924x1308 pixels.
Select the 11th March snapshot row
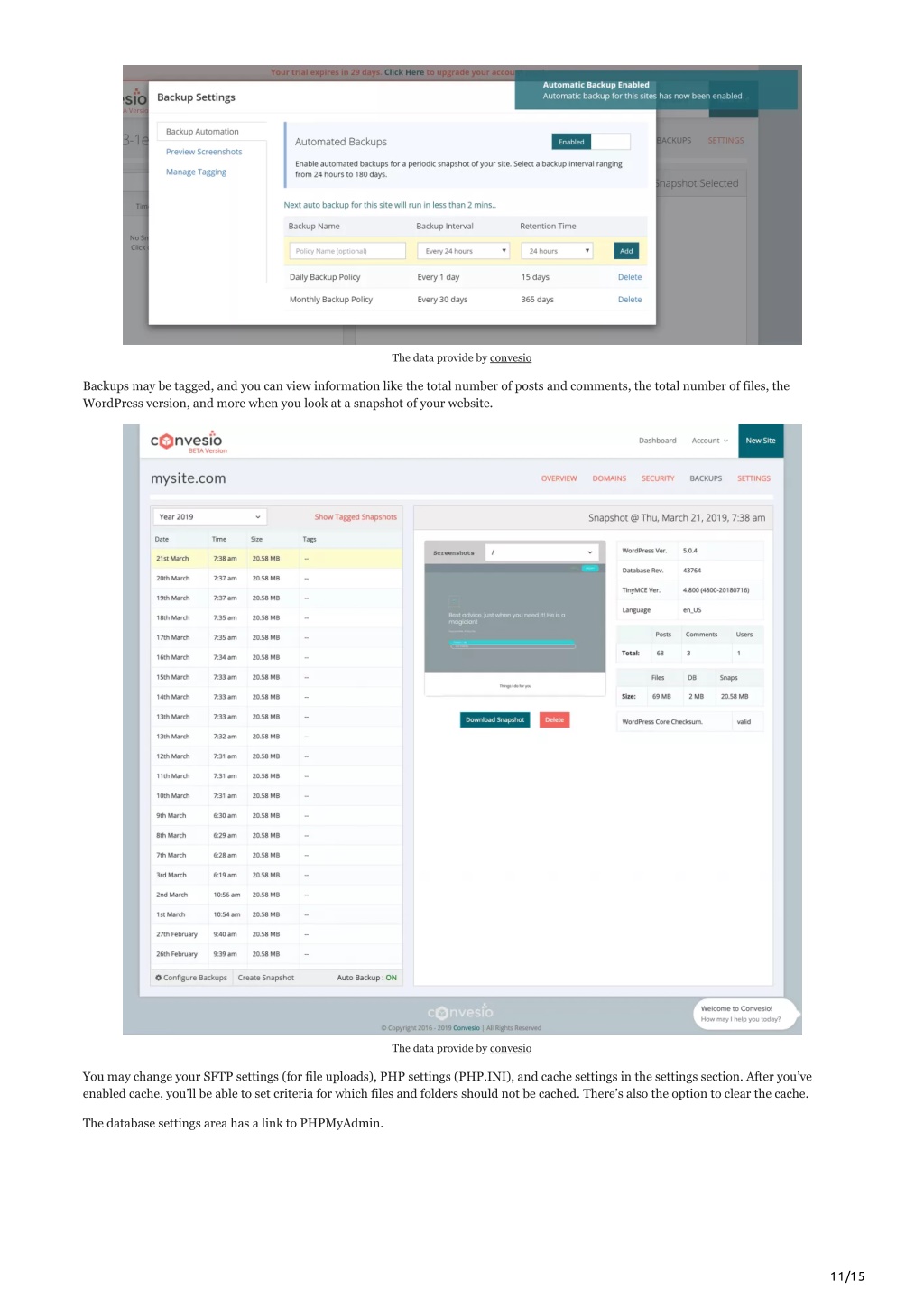click(276, 776)
